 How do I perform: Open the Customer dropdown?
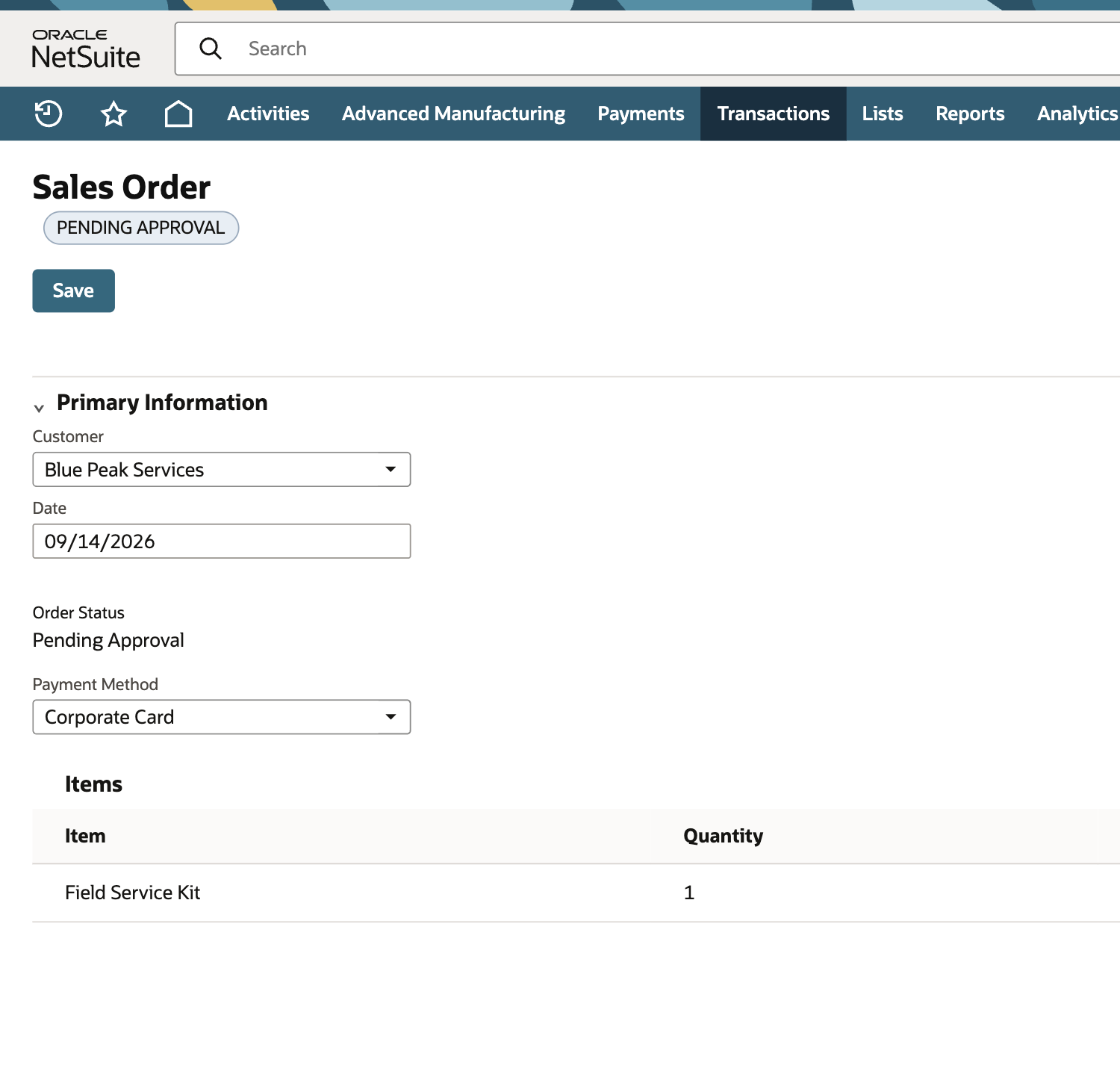[222, 469]
